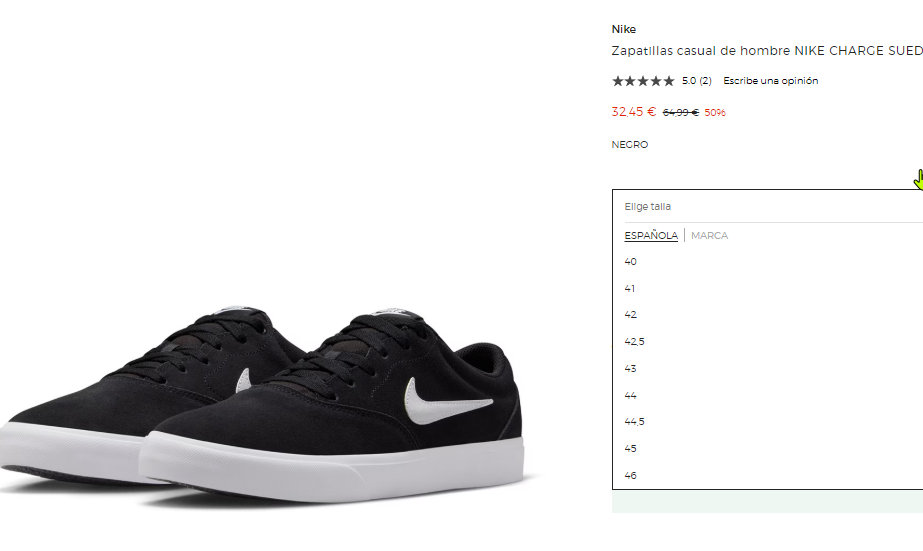Click Escribe una opinión link
923x551 pixels.
(770, 81)
